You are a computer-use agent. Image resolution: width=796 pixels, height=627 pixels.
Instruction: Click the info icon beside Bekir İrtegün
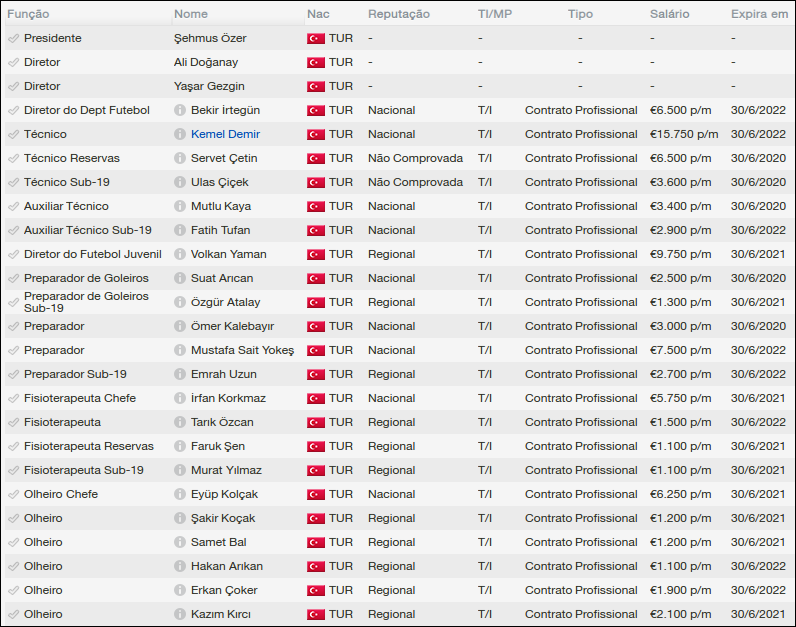[180, 110]
